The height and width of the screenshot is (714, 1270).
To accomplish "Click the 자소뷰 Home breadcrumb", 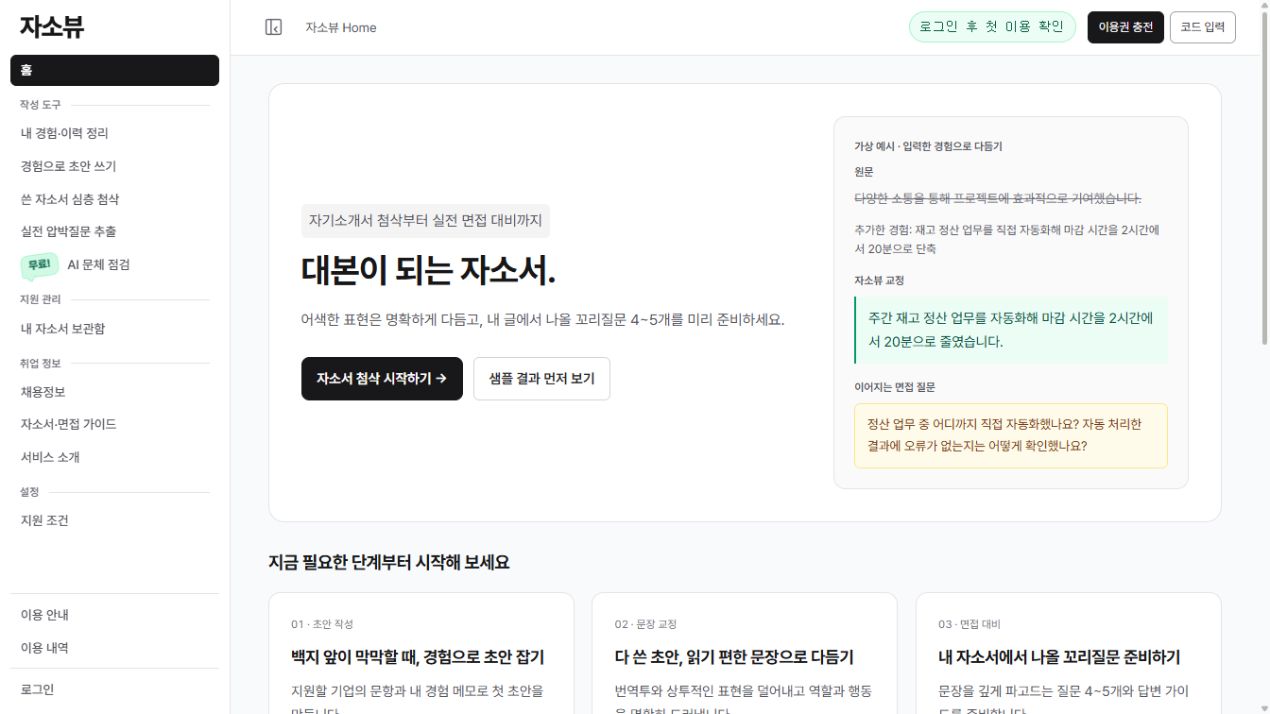I will [x=341, y=28].
